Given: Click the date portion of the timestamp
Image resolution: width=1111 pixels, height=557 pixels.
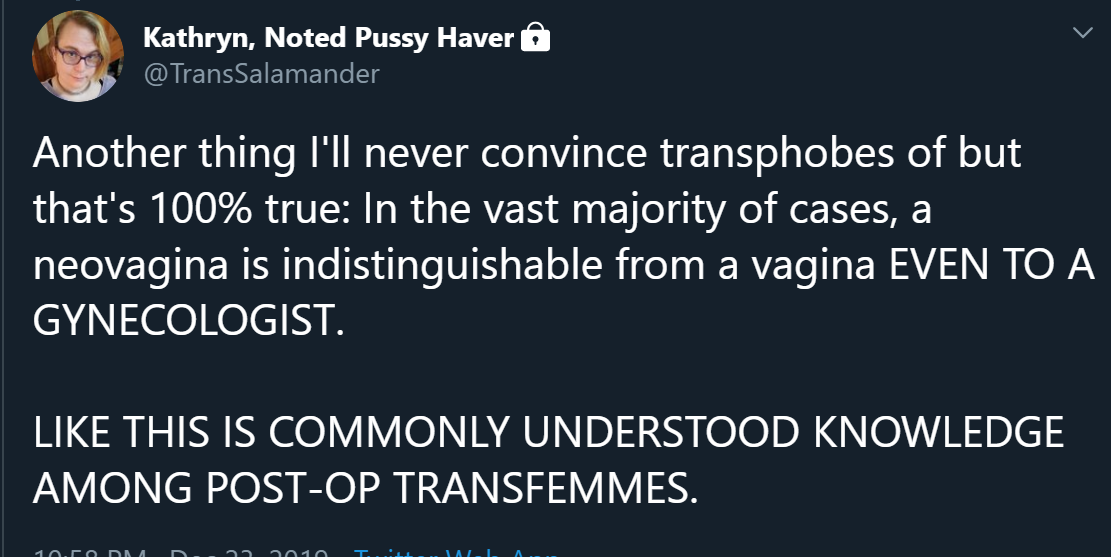Looking at the screenshot, I should [x=251, y=552].
